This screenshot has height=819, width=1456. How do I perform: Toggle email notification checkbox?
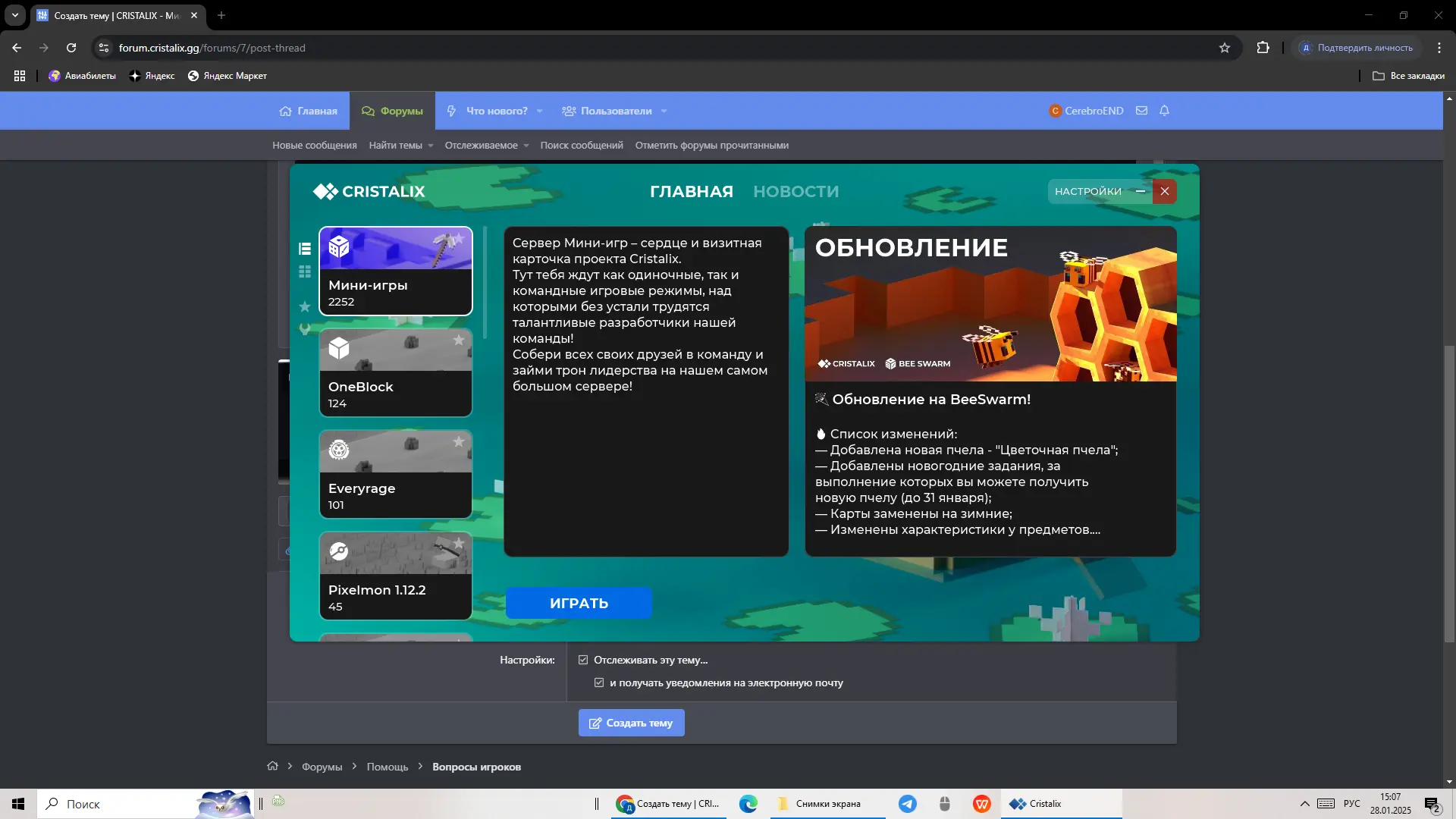[599, 682]
